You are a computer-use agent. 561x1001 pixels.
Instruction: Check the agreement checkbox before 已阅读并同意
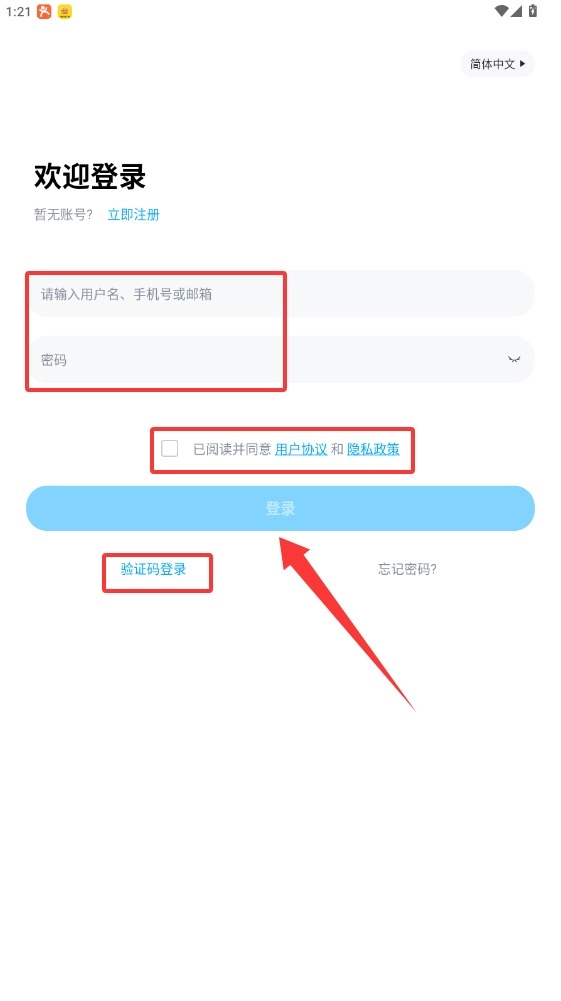pos(170,449)
